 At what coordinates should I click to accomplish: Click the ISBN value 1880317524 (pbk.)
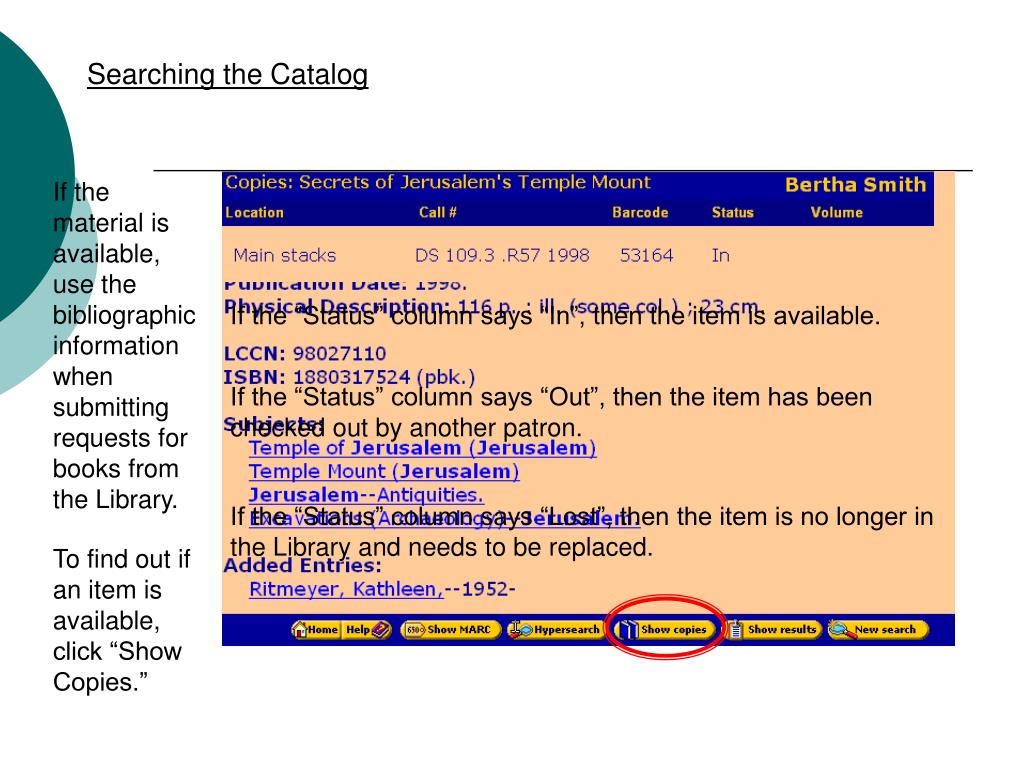tap(384, 377)
